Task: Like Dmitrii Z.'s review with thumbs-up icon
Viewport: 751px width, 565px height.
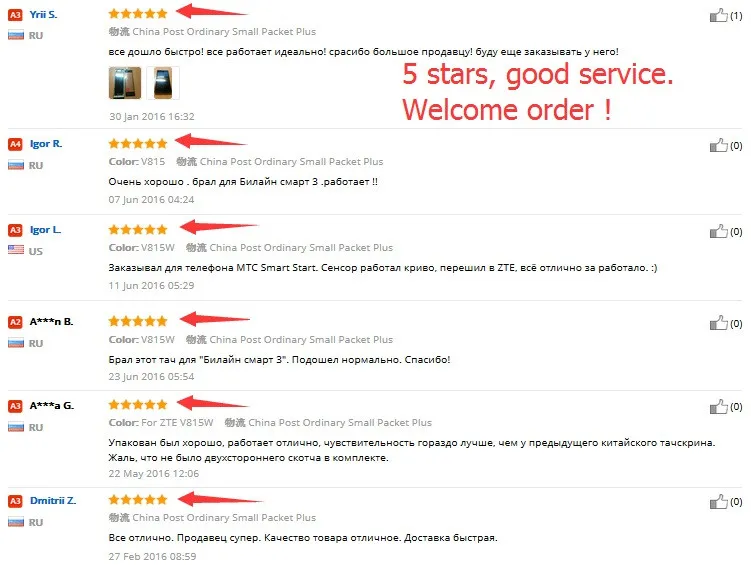Action: [x=718, y=502]
